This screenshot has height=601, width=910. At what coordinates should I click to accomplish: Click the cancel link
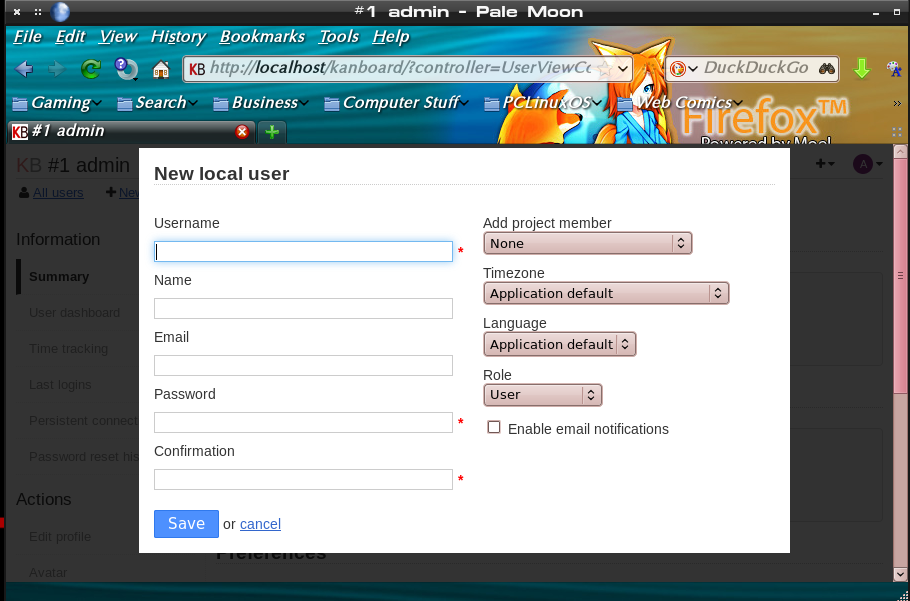[x=260, y=524]
